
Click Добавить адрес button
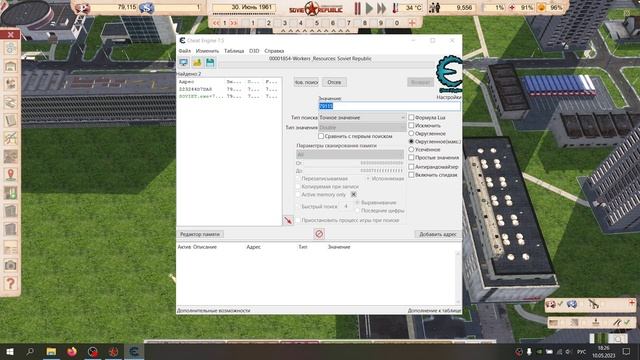coord(438,234)
